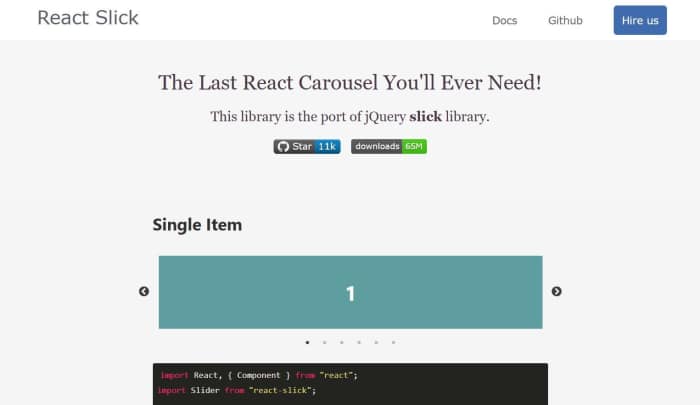Click the Single Item section heading
Viewport: 700px width, 405px height.
[x=197, y=225]
